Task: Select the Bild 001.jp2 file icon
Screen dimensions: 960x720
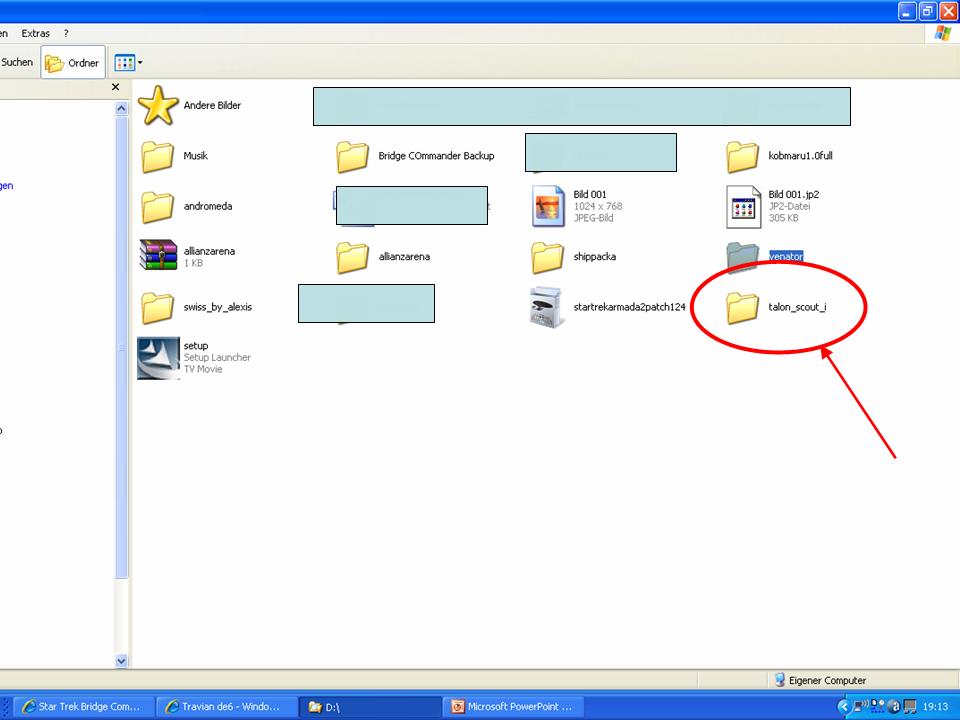Action: (x=744, y=207)
